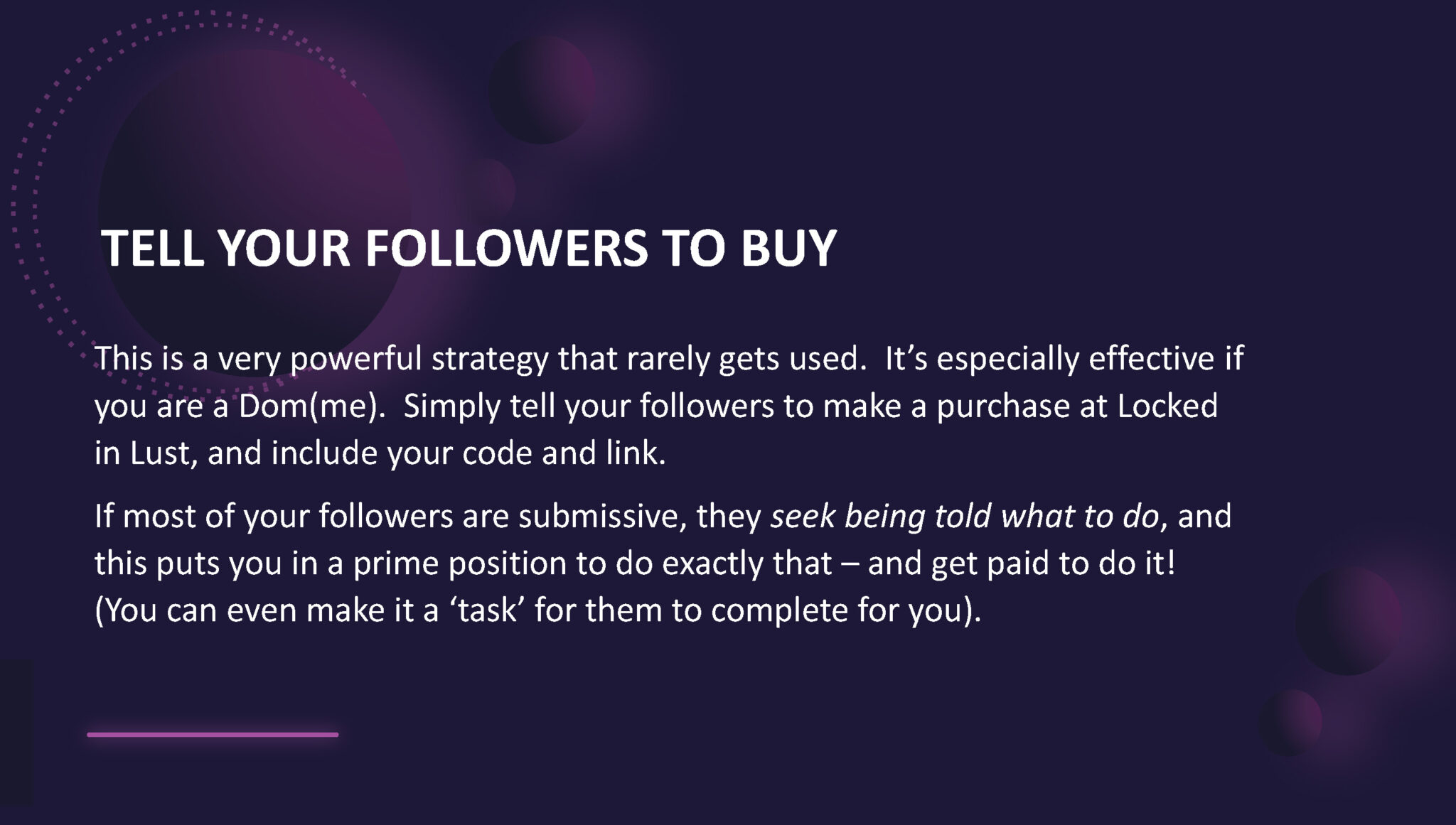Click the word "submissive" in the second paragraph
This screenshot has width=1456, height=825.
(602, 516)
